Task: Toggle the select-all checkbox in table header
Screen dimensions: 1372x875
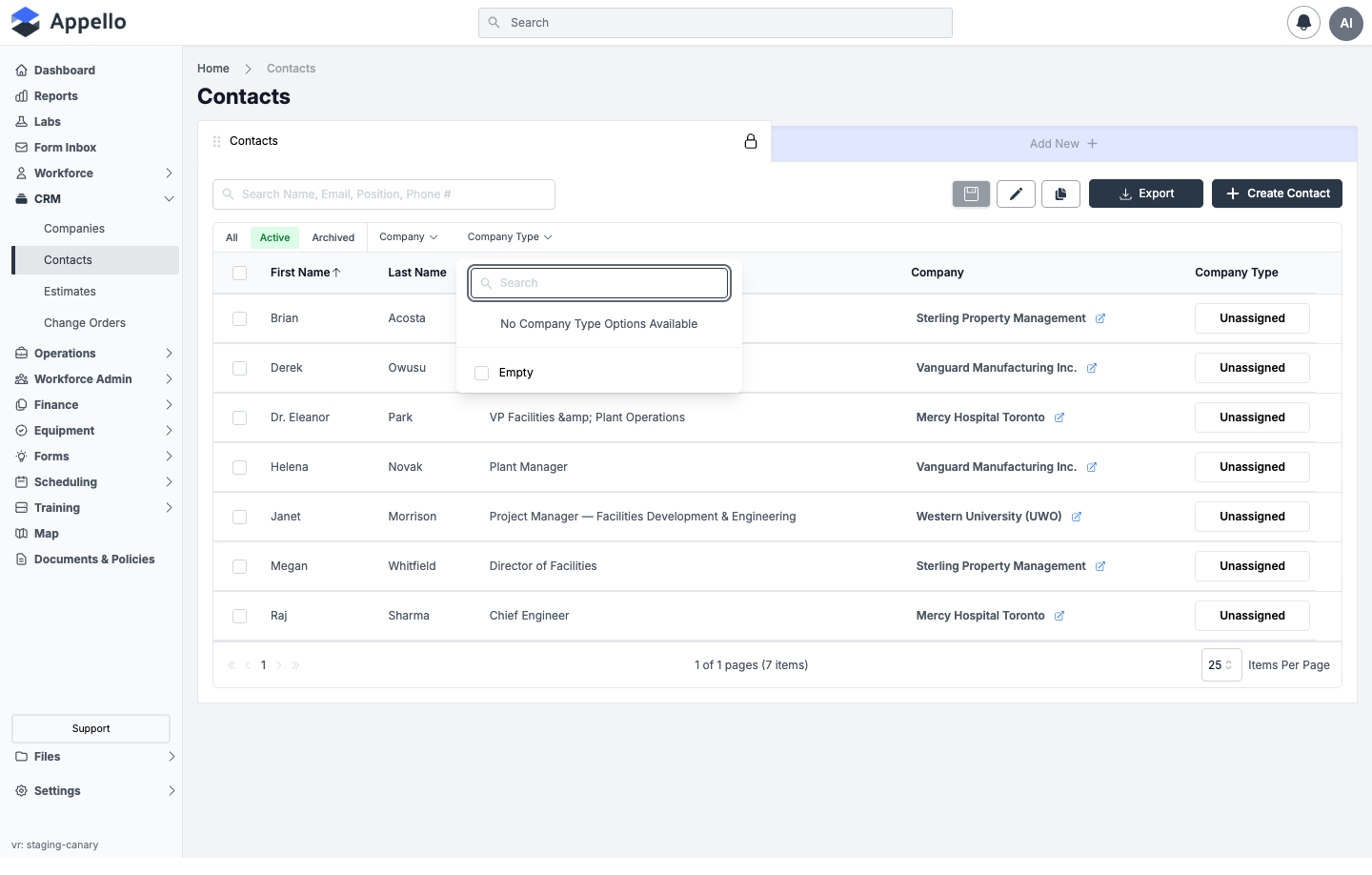Action: click(x=240, y=274)
